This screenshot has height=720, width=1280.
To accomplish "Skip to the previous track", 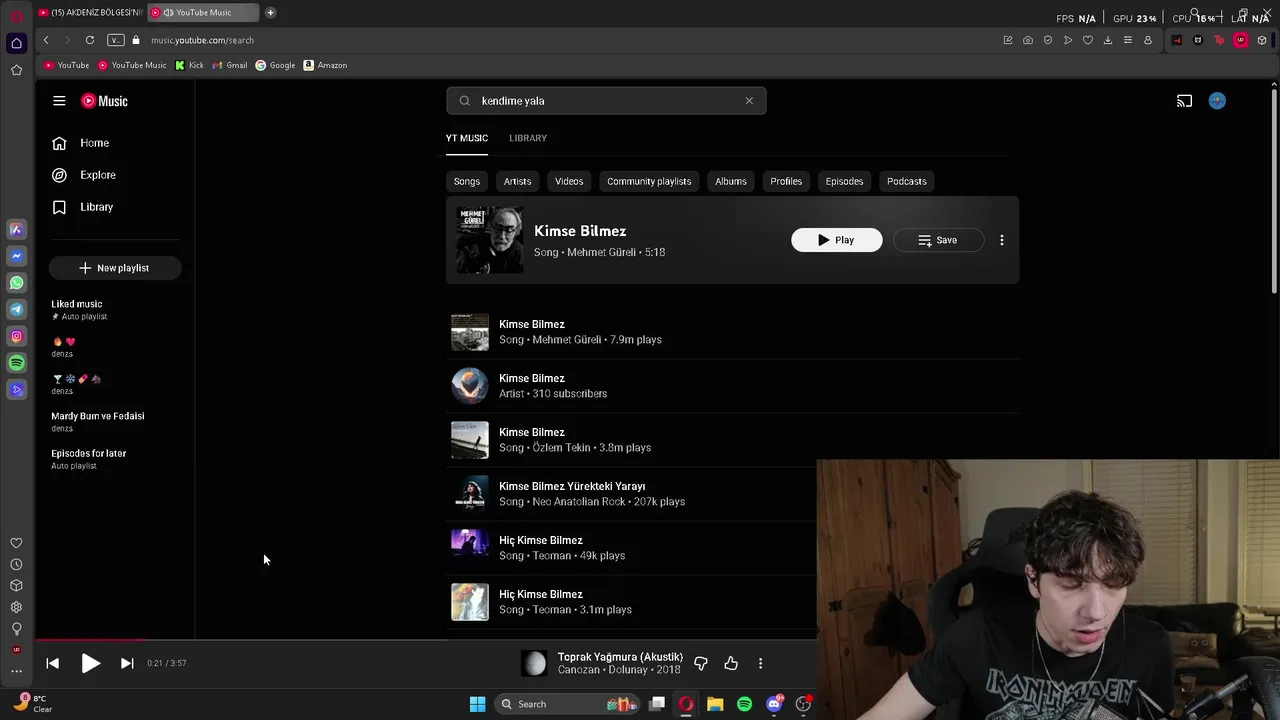I will point(53,663).
